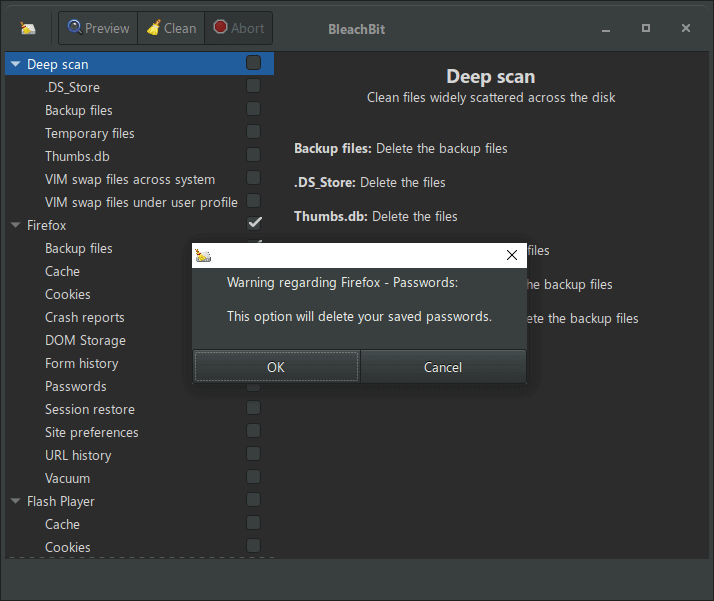The height and width of the screenshot is (601, 714).
Task: Toggle Site preferences checkbox
Action: click(x=254, y=431)
